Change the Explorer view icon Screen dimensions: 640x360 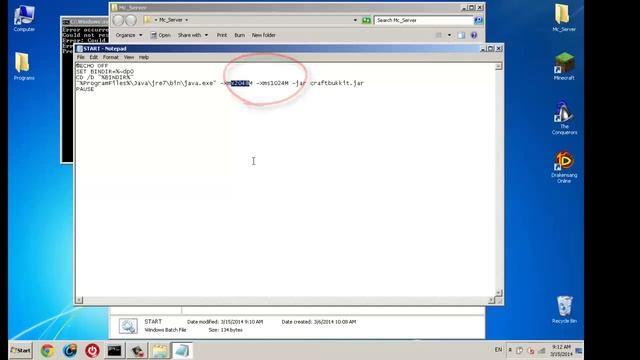pyautogui.click(x=439, y=35)
